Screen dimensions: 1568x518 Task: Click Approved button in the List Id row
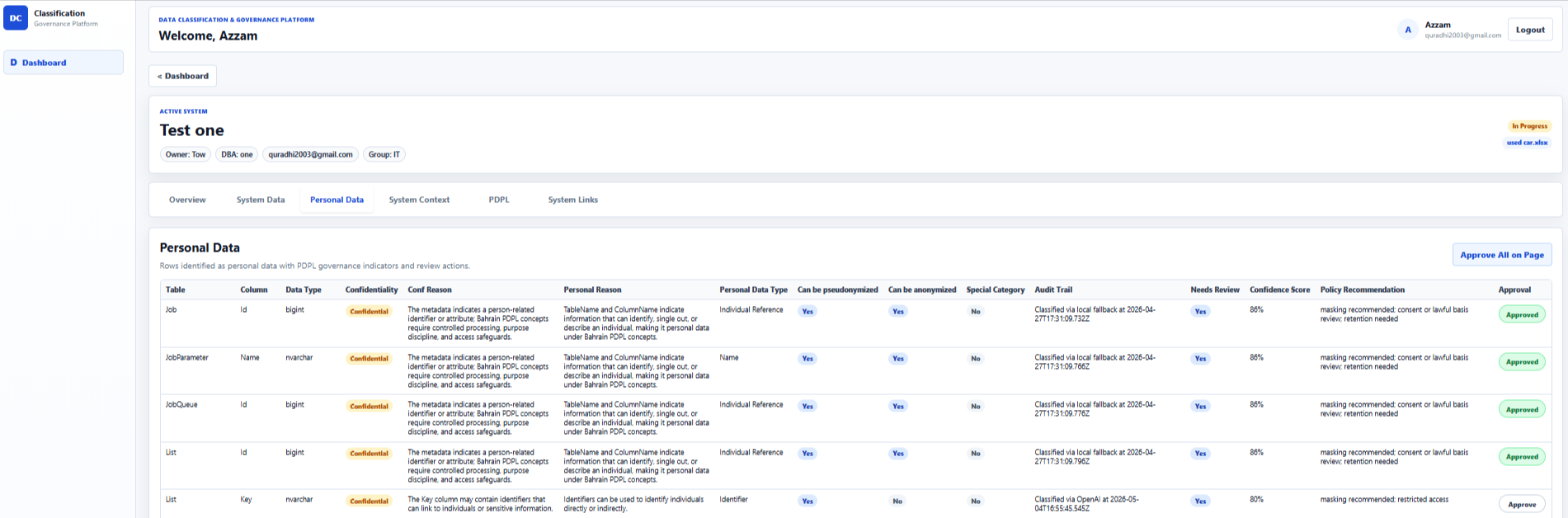click(x=1522, y=457)
